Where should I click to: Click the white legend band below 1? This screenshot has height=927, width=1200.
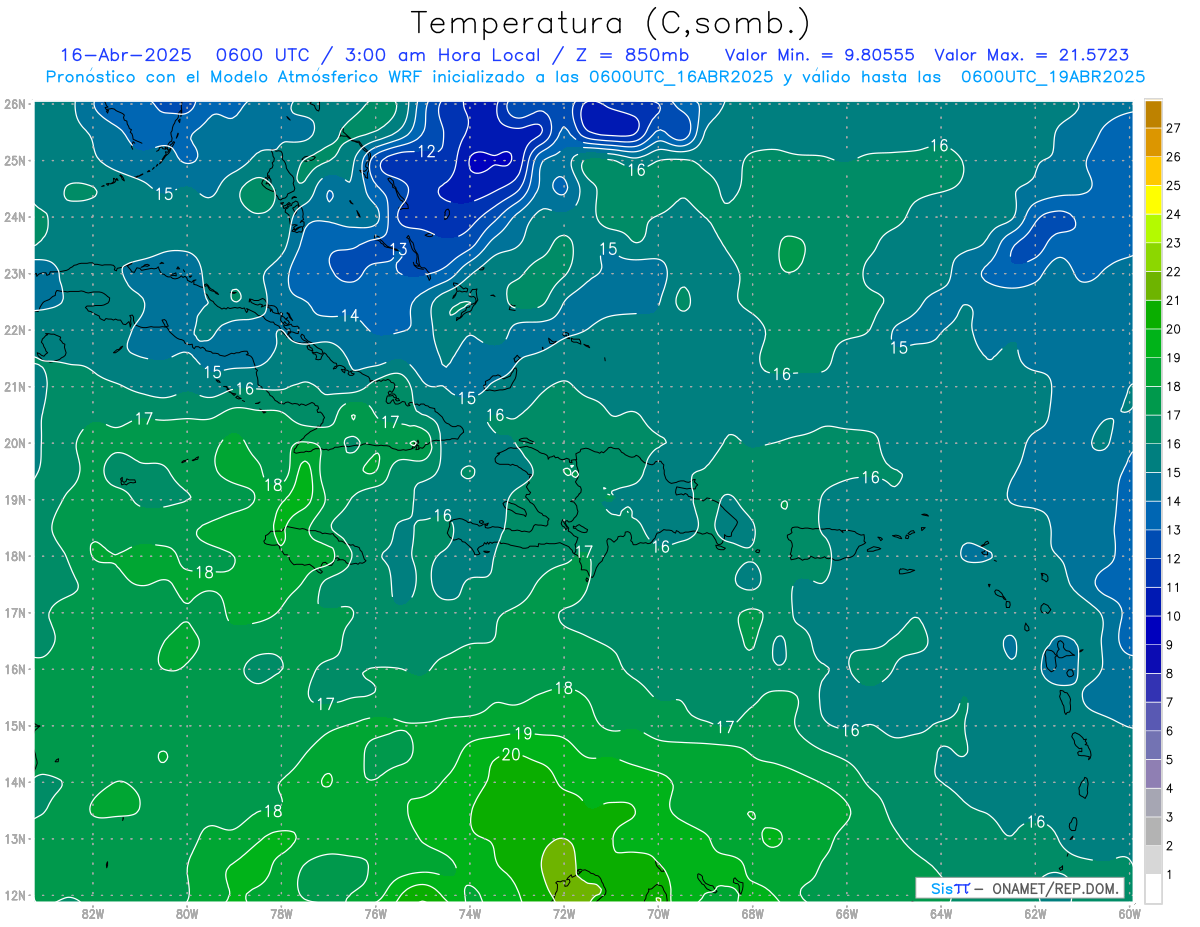coord(1153,888)
